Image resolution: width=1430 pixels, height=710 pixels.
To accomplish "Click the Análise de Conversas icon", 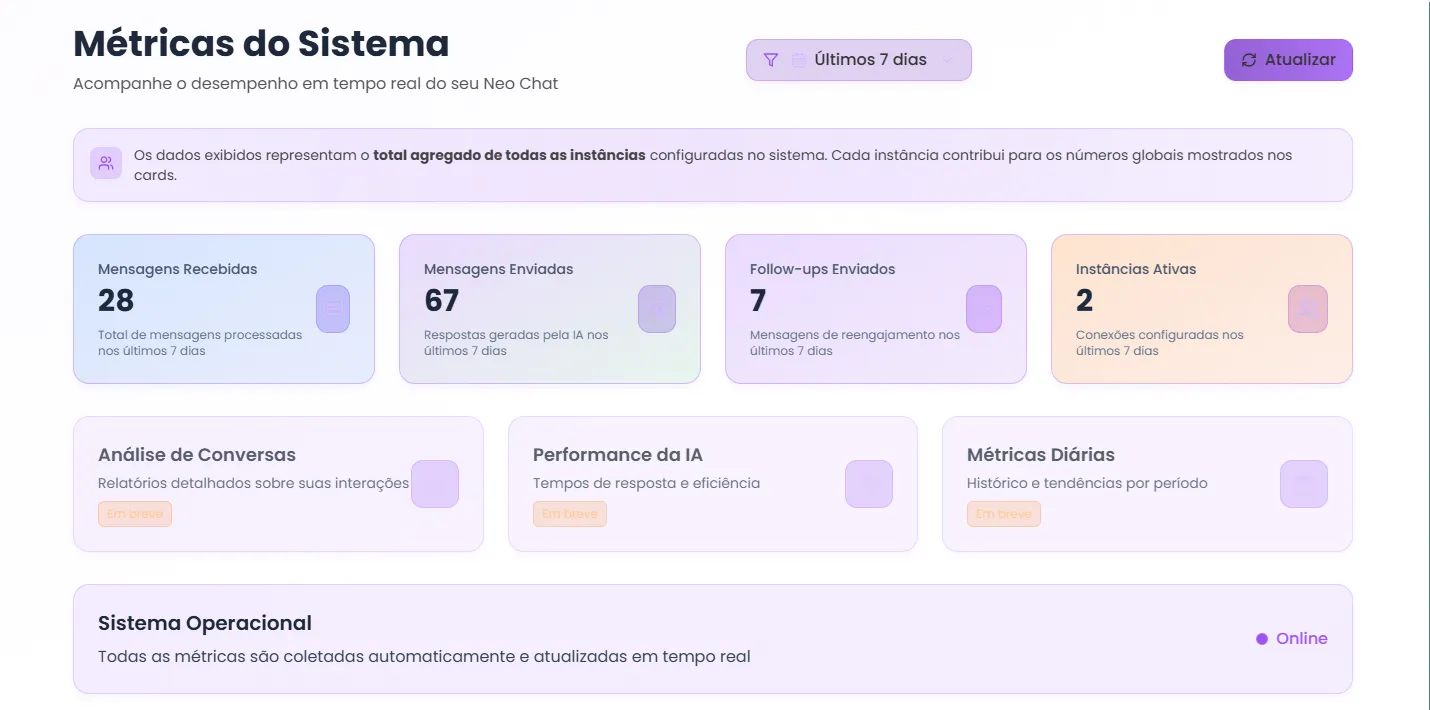I will [x=435, y=484].
